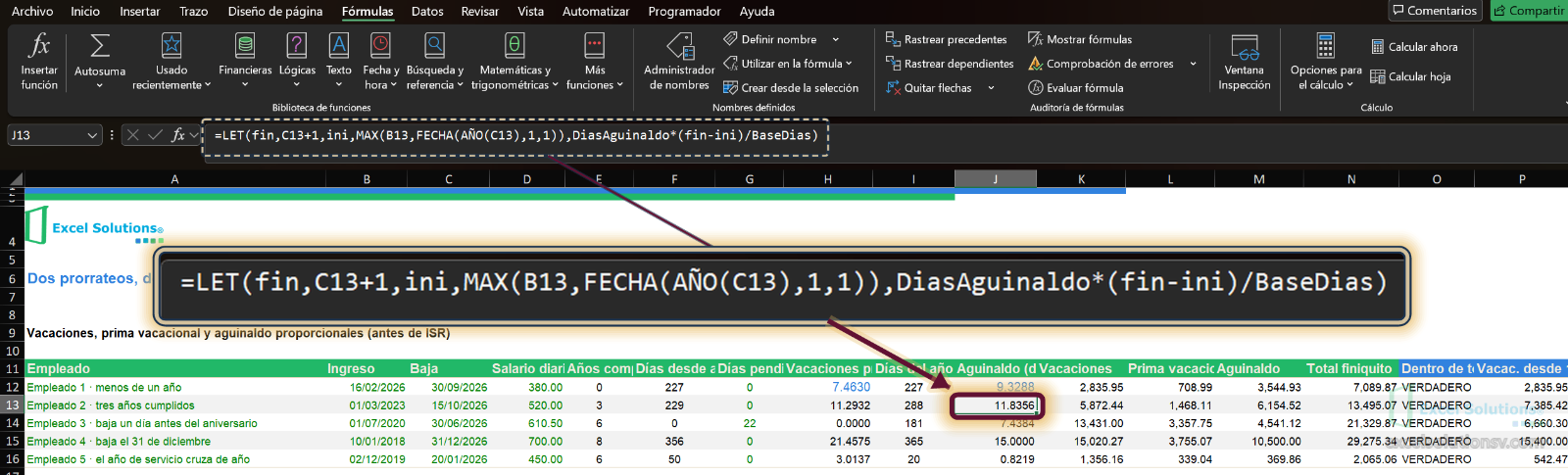The image size is (1568, 475).
Task: Open the Ventana Inspección
Action: pyautogui.click(x=1245, y=61)
